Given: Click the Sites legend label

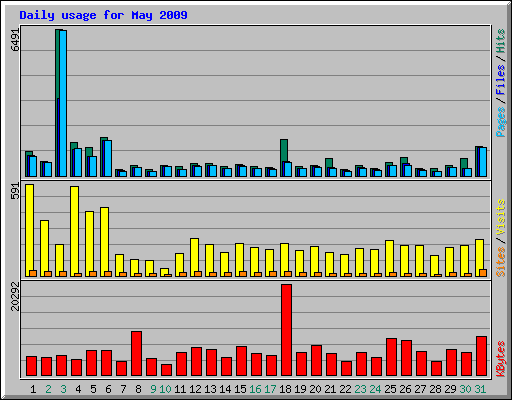Looking at the screenshot, I should click(500, 262).
